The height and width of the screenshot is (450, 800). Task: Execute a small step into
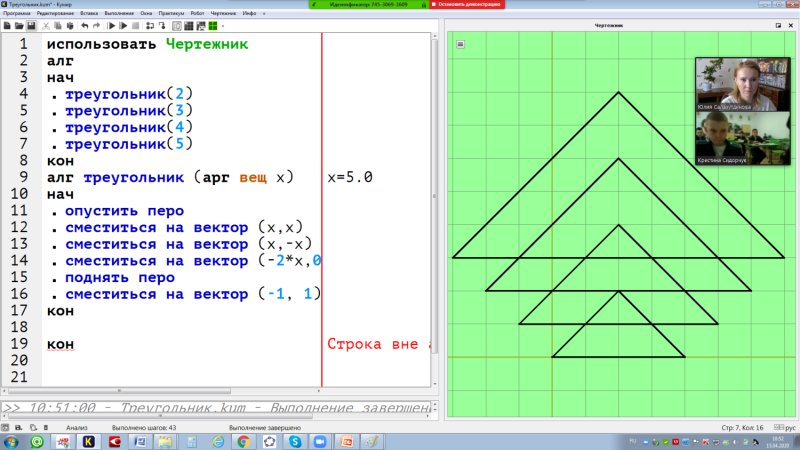pyautogui.click(x=162, y=26)
